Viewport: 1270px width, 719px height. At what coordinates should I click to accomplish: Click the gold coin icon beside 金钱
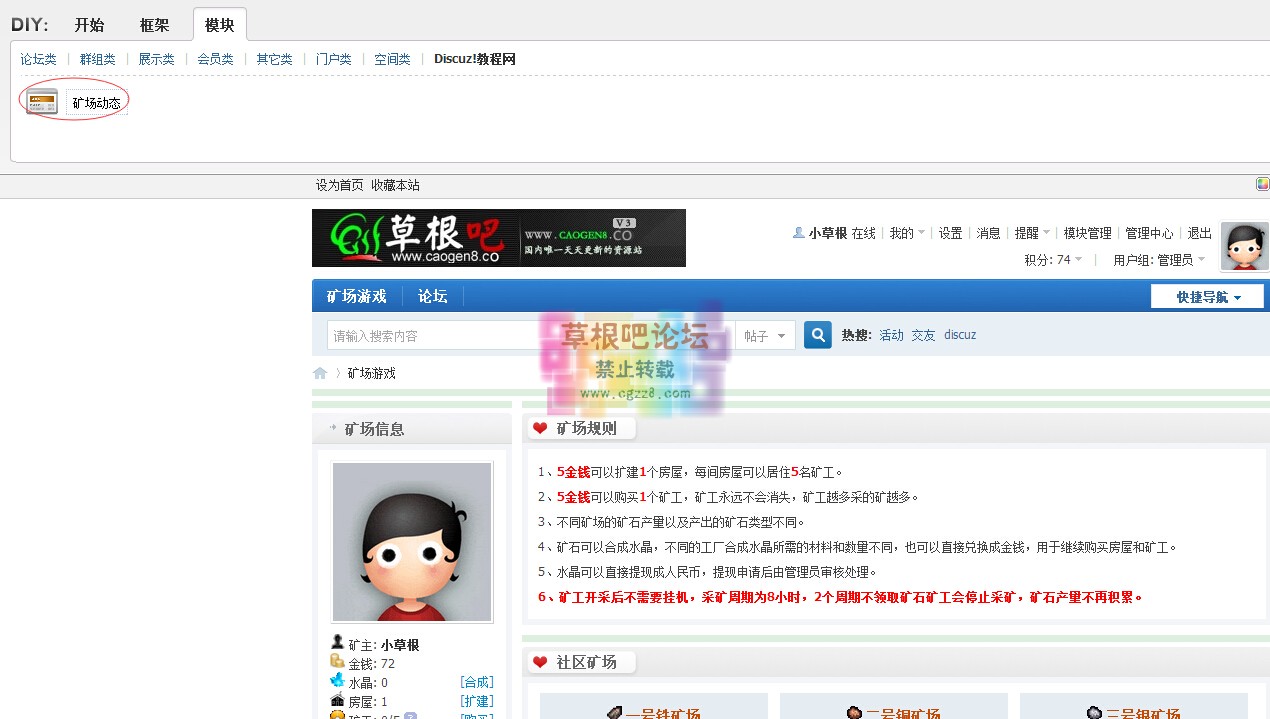(x=338, y=661)
